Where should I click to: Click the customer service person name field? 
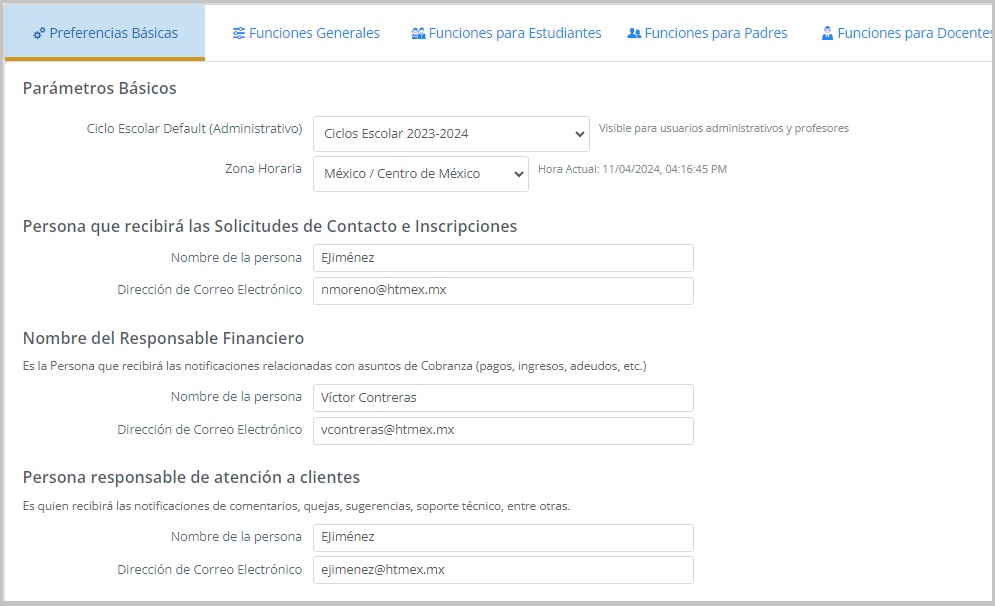point(502,538)
